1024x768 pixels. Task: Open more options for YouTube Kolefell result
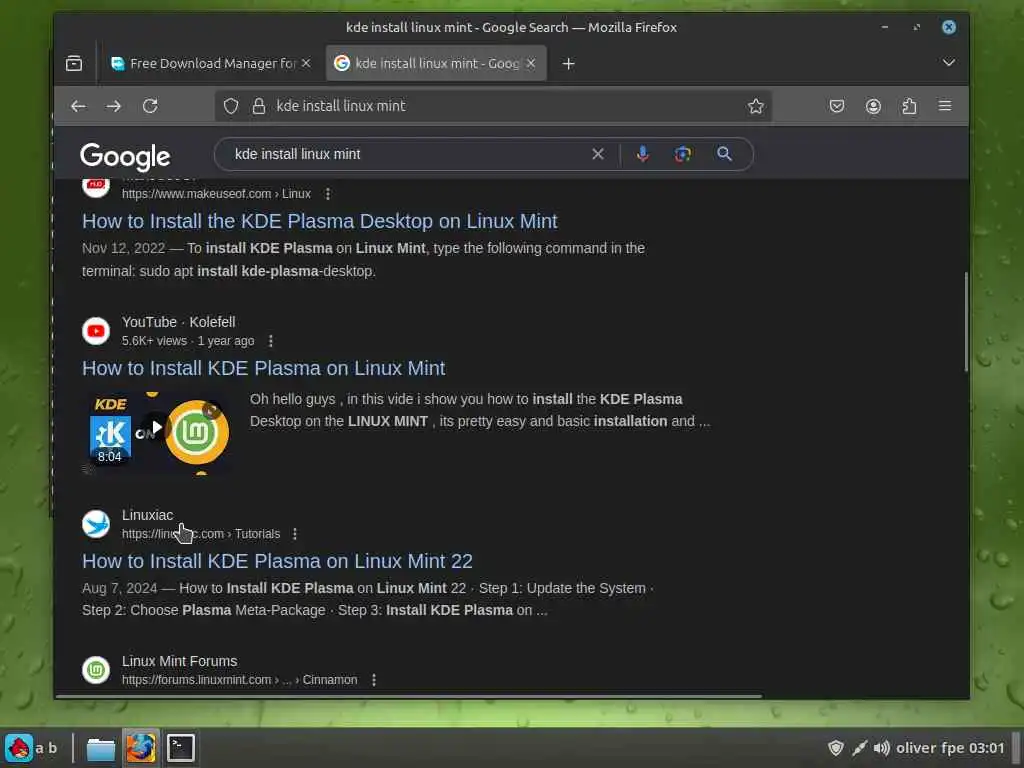270,341
